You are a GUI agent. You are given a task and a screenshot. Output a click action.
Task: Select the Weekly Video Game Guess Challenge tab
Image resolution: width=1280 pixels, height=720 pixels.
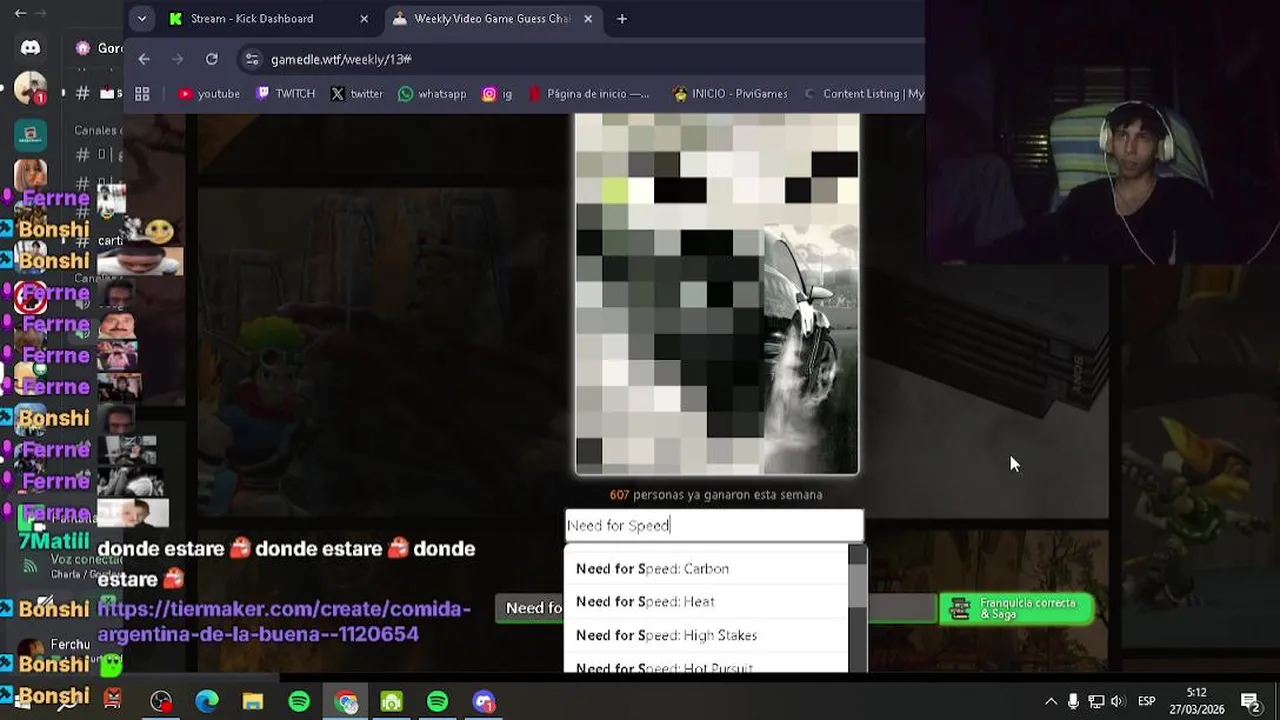pos(482,18)
